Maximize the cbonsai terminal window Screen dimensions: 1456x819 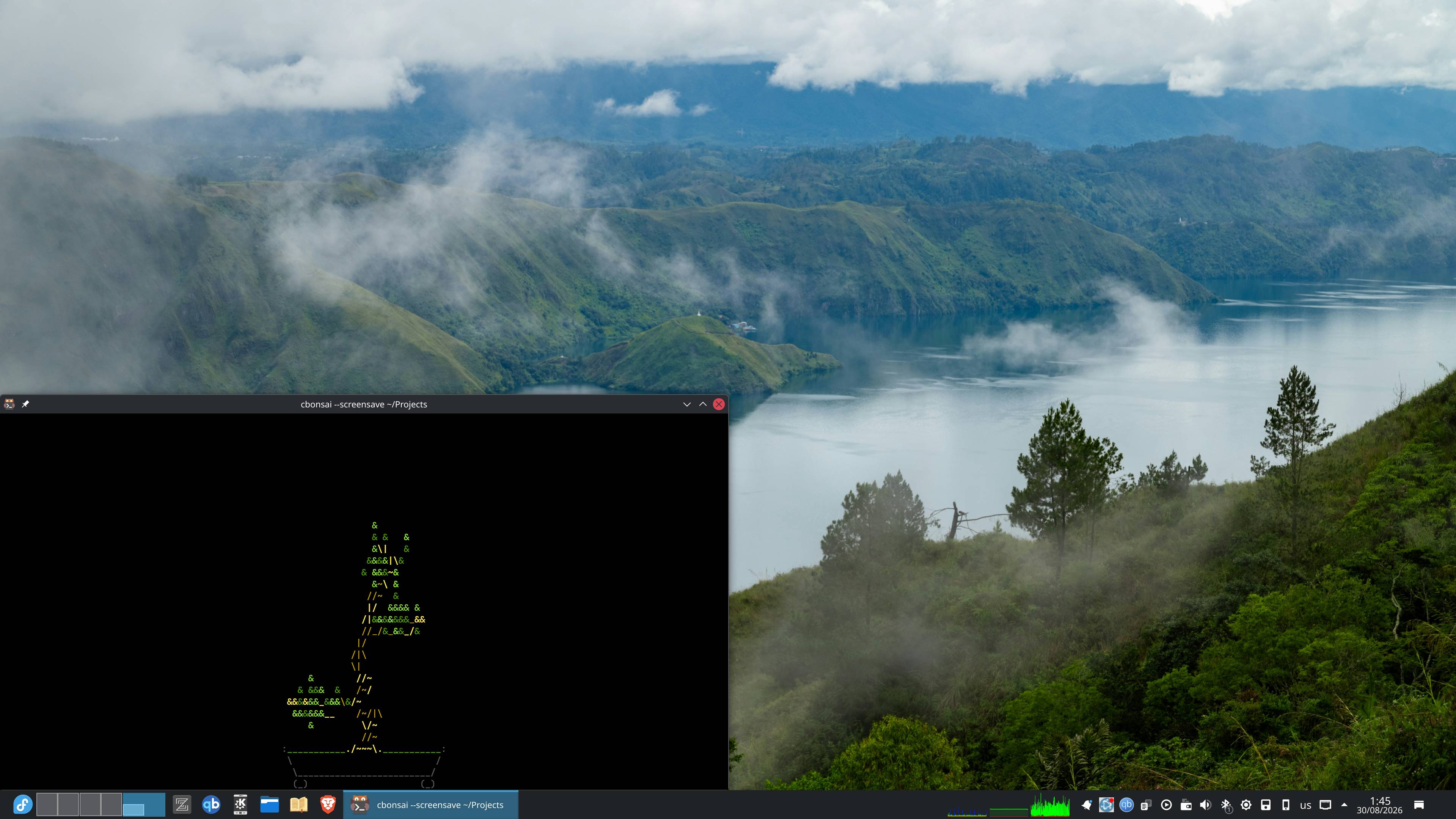[702, 404]
